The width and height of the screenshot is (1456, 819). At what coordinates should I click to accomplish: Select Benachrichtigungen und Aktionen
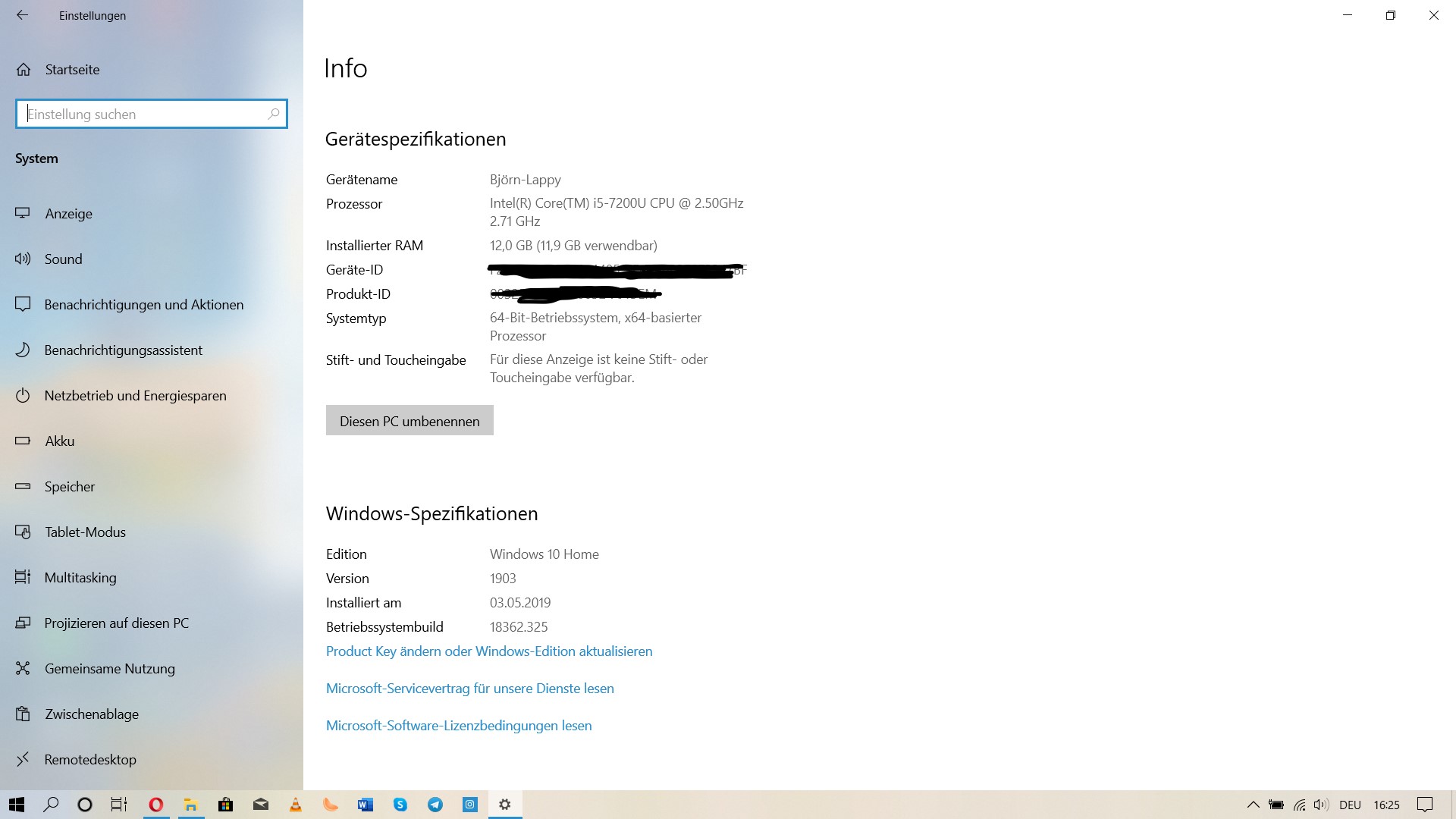143,305
